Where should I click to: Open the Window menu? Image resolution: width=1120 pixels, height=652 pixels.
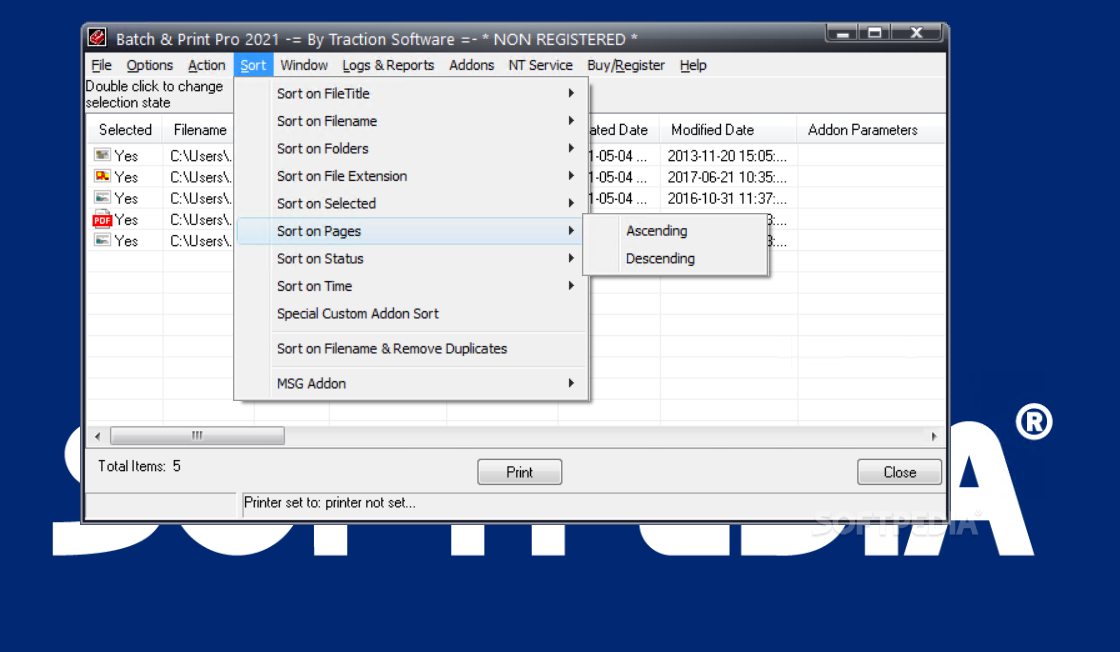point(304,65)
